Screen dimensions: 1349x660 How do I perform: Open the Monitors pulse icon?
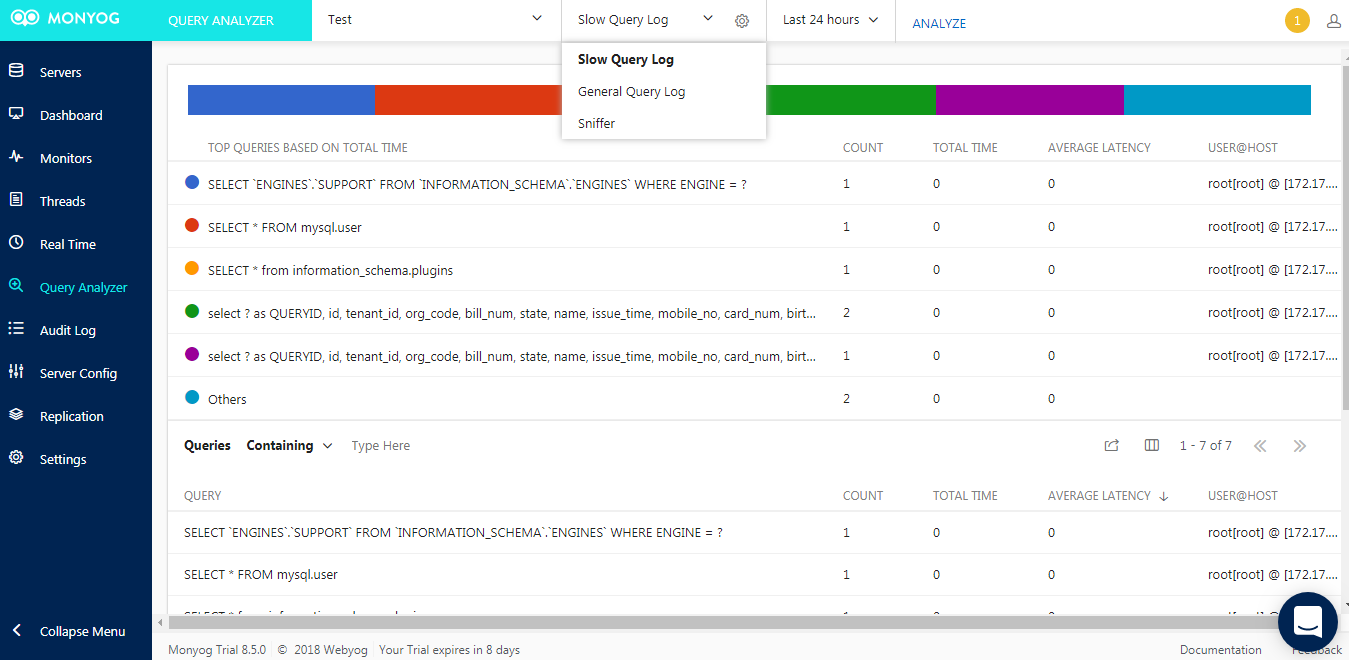[16, 157]
